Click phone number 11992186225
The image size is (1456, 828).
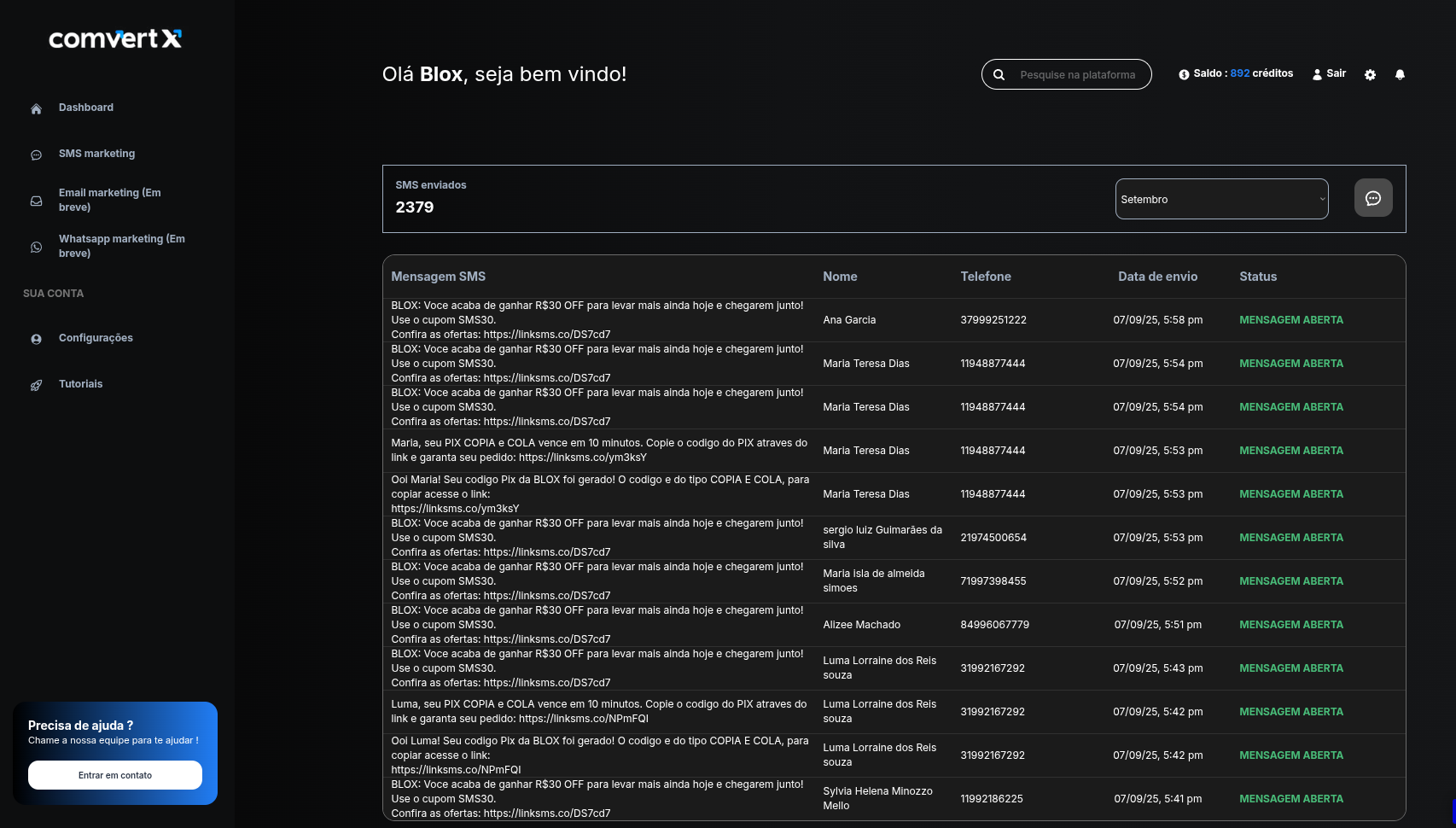[992, 799]
